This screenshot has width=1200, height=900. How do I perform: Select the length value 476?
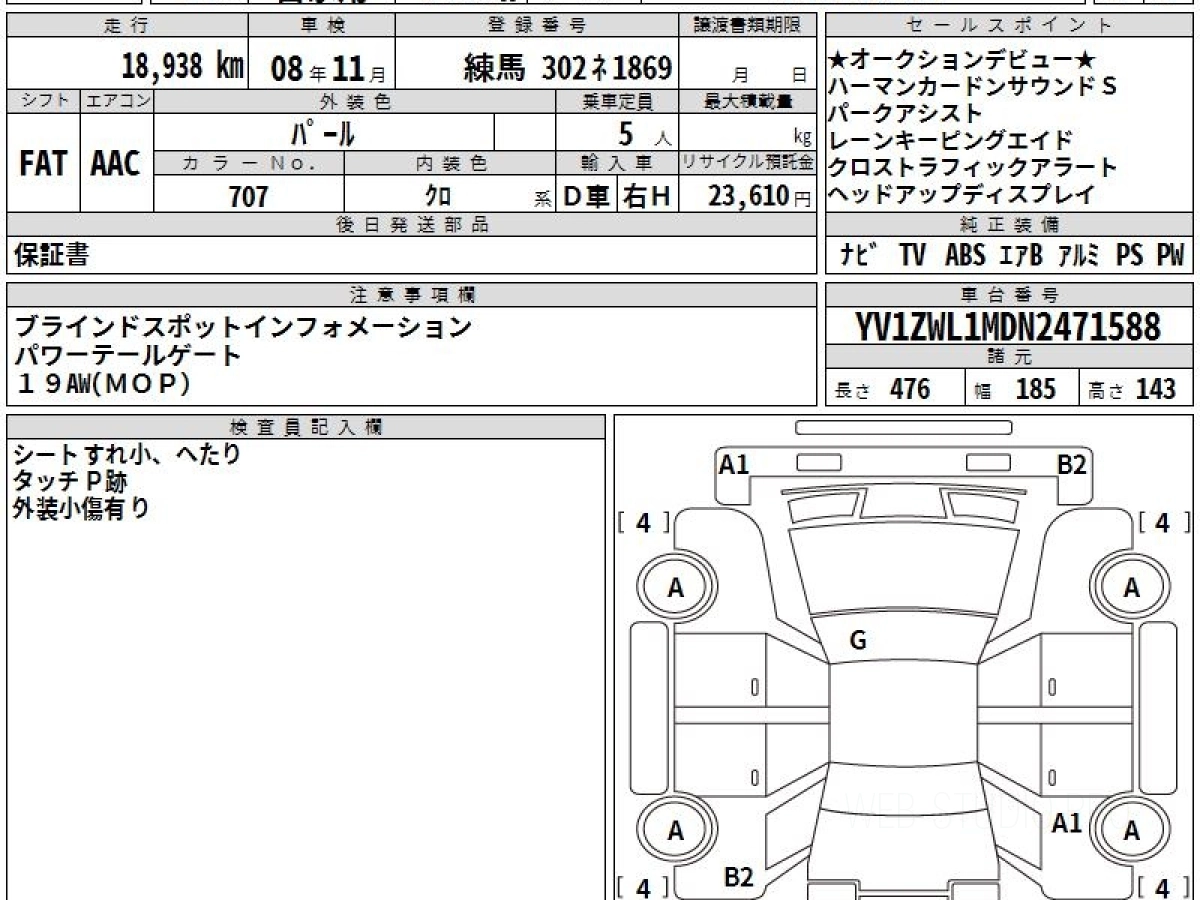[x=911, y=388]
